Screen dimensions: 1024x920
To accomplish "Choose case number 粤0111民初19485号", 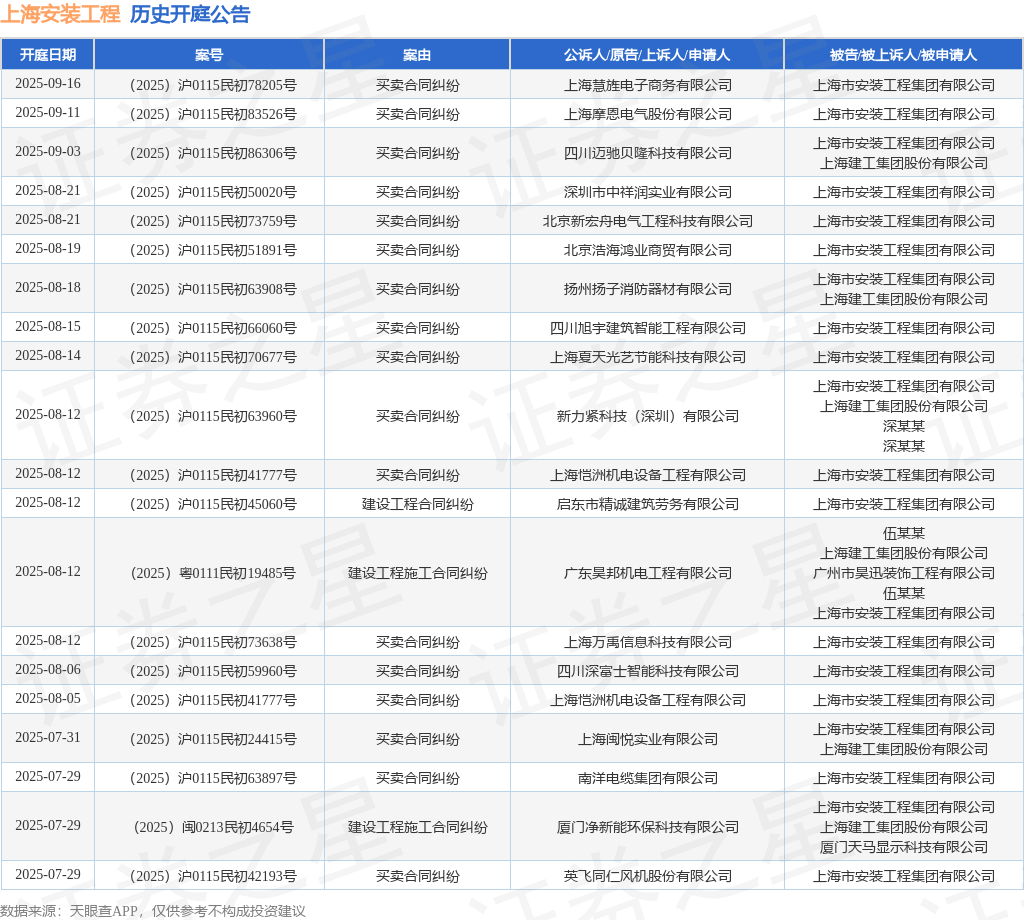I will [x=213, y=573].
